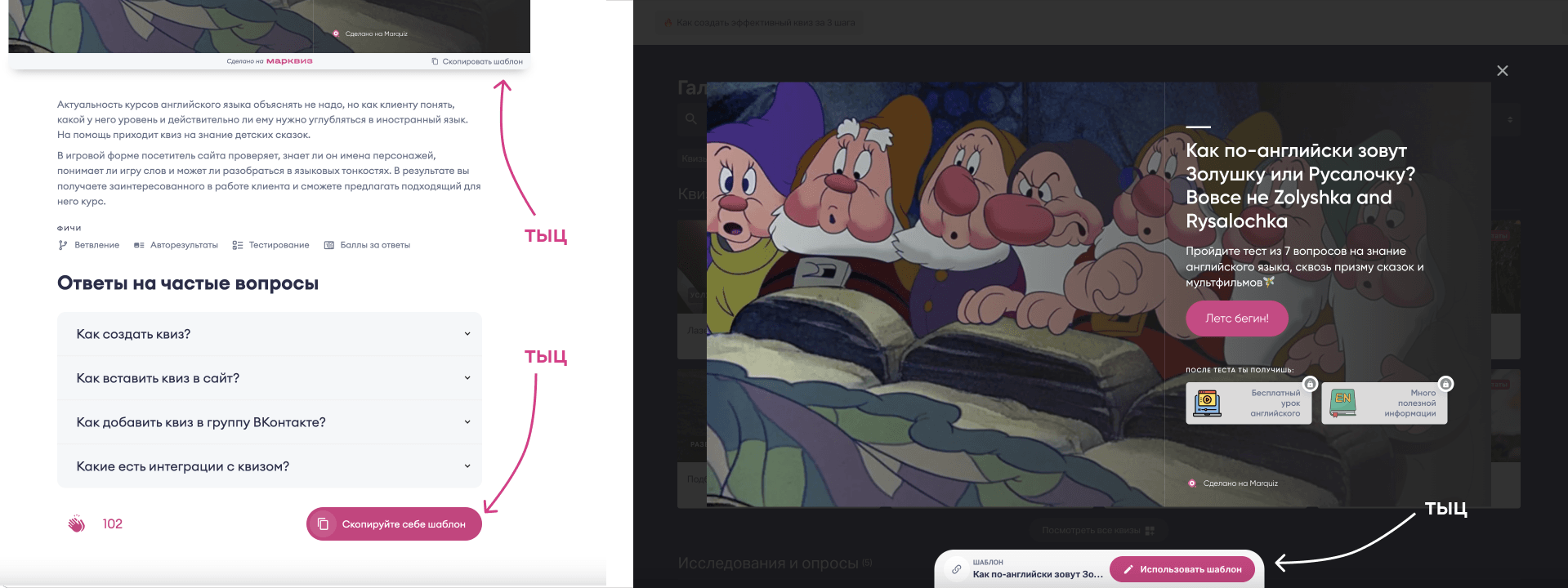Click 'Использовать шаблон' button

pos(1182,569)
